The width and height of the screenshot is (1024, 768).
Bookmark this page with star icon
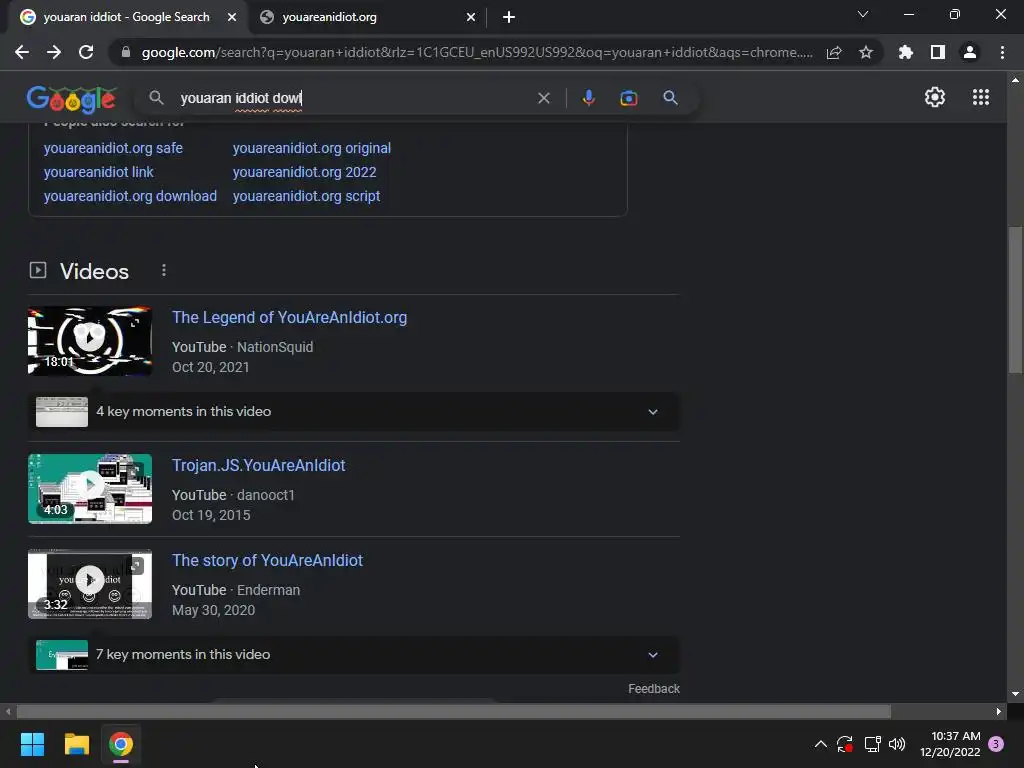[x=866, y=52]
